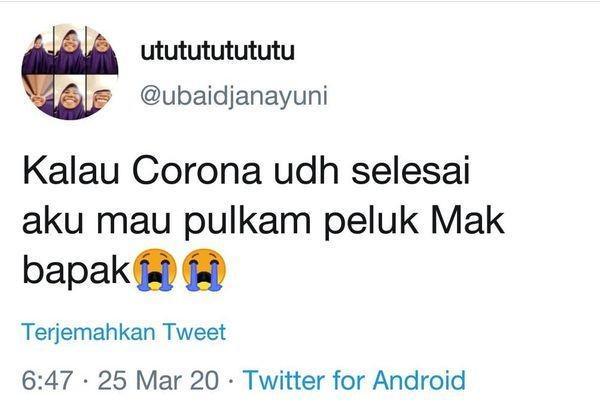This screenshot has width=600, height=410.
Task: Click the top-left photo in avatar collage
Action: click(38, 51)
